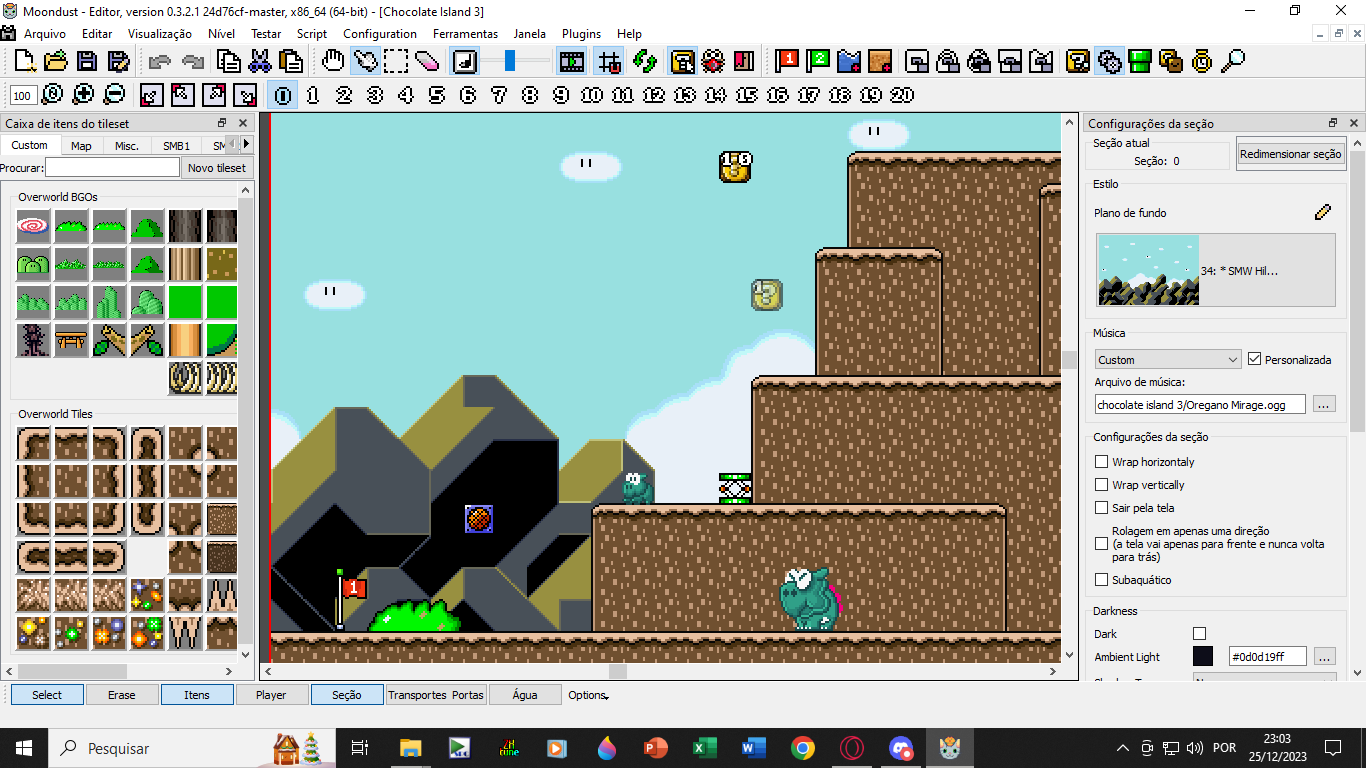
Task: Enable the Subaquático checkbox
Action: tap(1102, 580)
